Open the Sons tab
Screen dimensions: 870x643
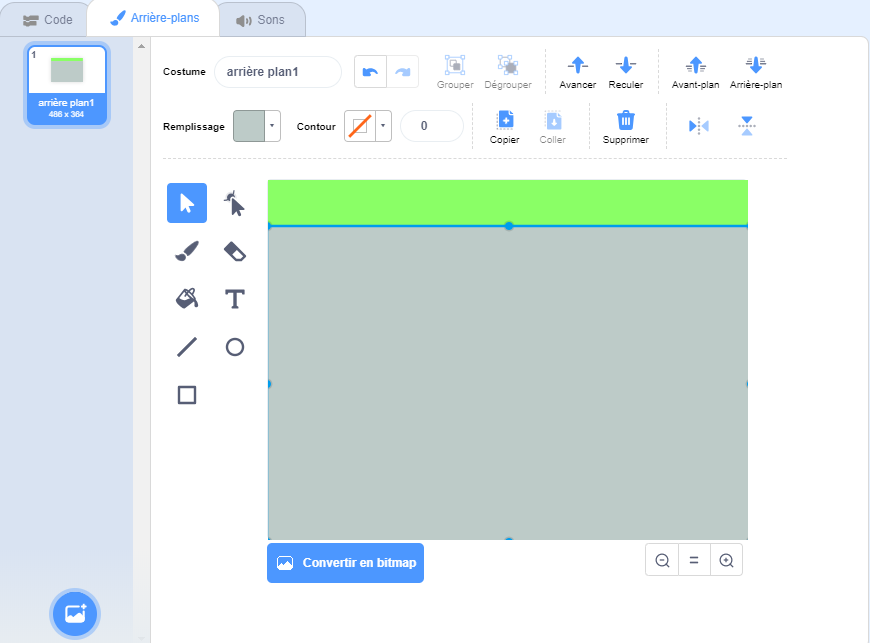tap(261, 20)
